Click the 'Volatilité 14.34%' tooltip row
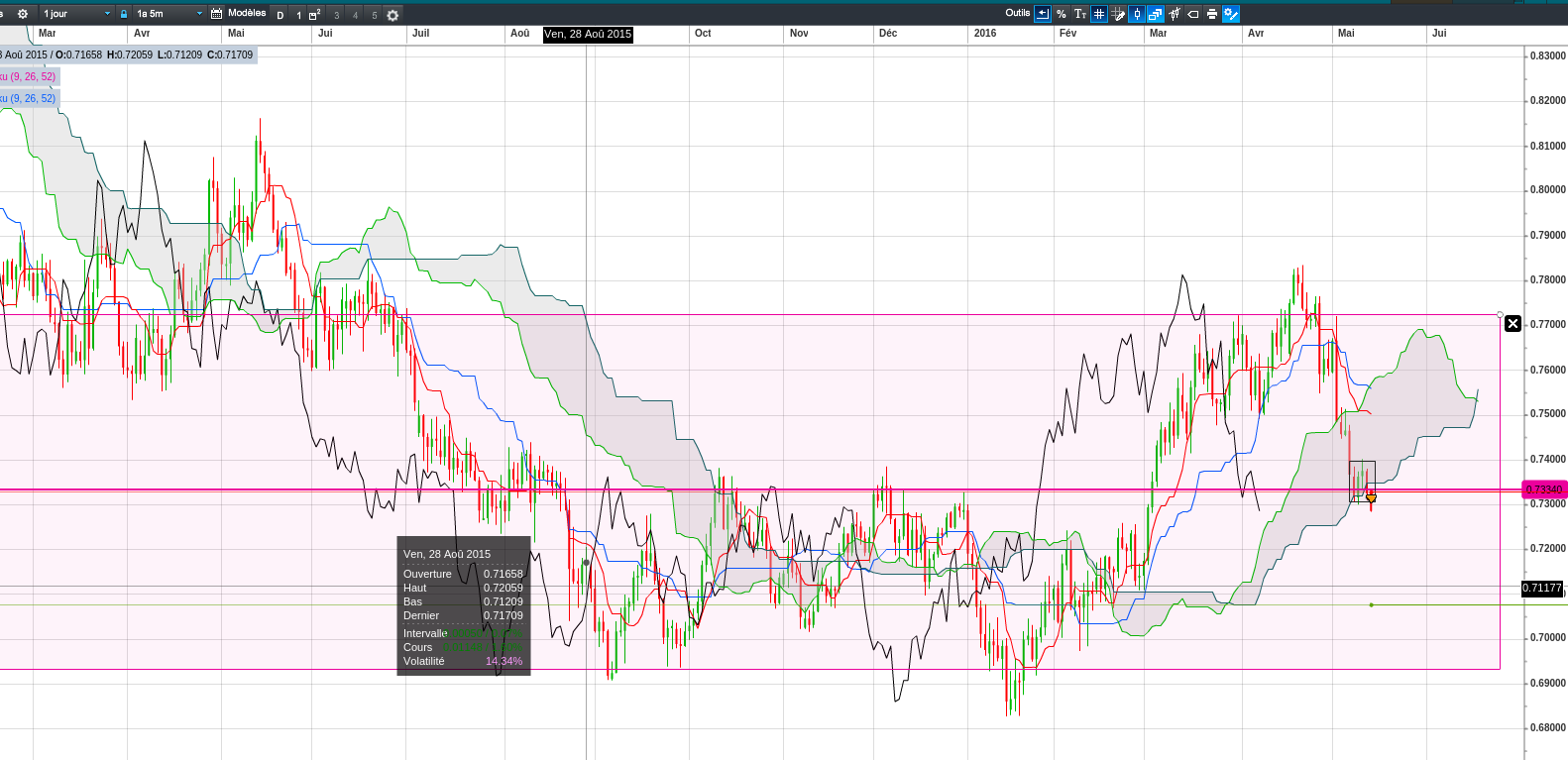This screenshot has height=760, width=1568. pyautogui.click(x=463, y=661)
